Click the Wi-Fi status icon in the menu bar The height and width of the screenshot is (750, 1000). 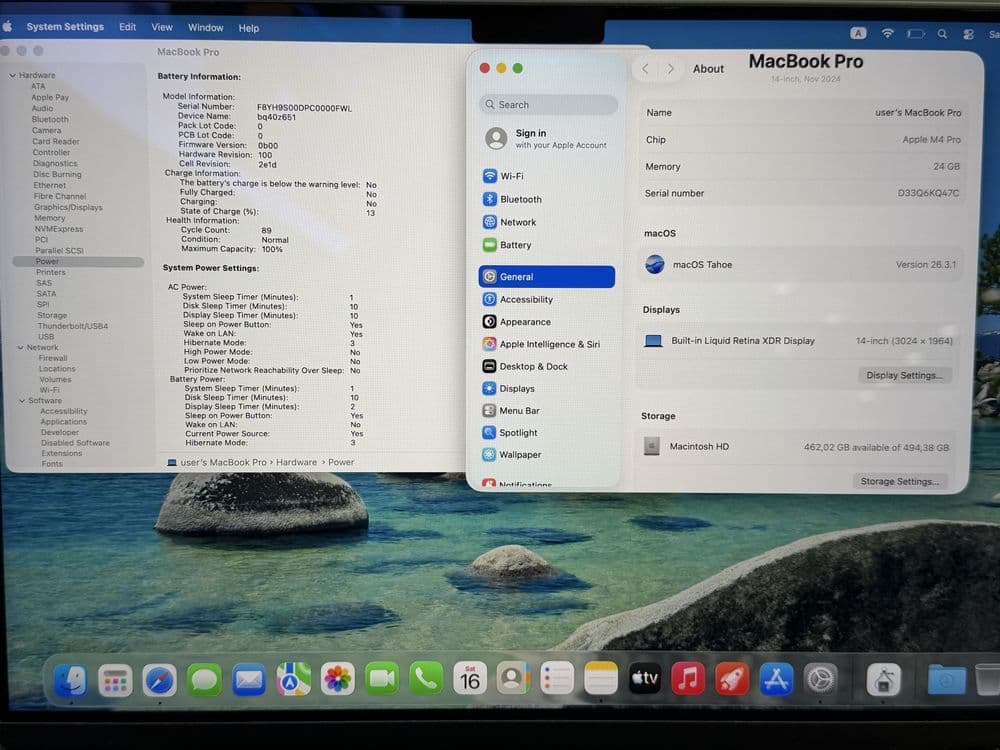click(887, 33)
